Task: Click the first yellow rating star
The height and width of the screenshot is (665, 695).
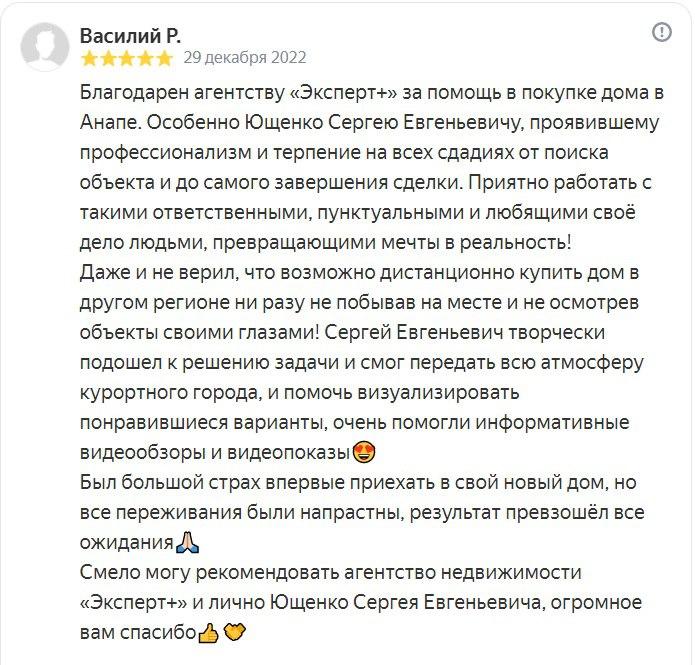Action: [x=88, y=58]
